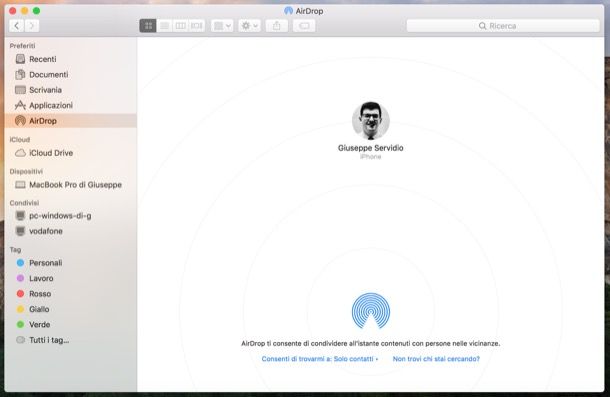The width and height of the screenshot is (610, 397).
Task: Click the Tag section header
Action: click(15, 249)
